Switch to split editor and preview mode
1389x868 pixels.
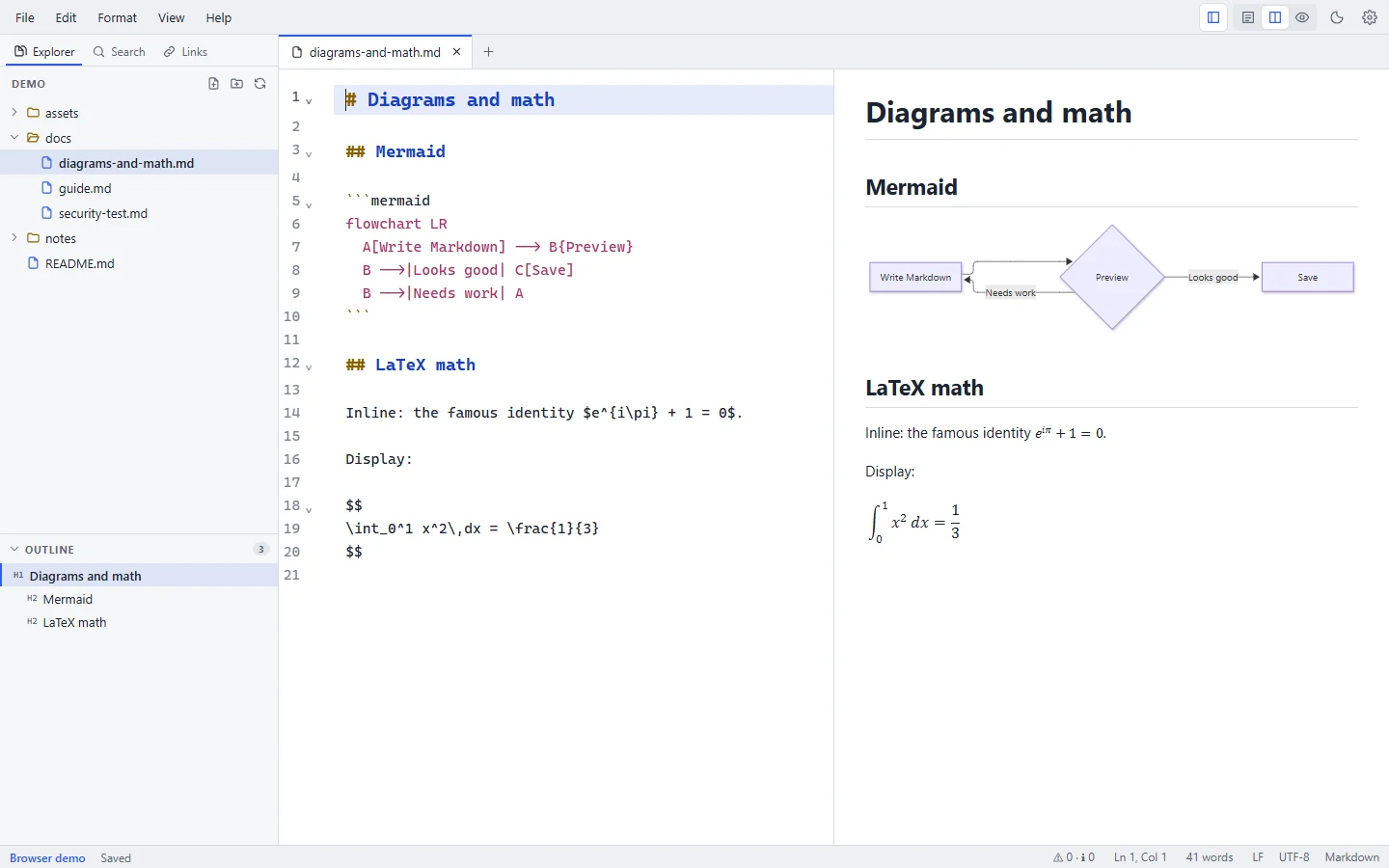(1275, 17)
